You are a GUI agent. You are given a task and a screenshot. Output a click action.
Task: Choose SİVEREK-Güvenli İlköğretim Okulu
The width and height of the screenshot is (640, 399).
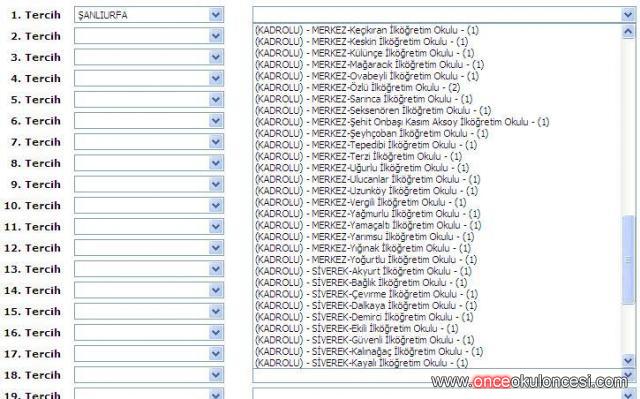(364, 340)
